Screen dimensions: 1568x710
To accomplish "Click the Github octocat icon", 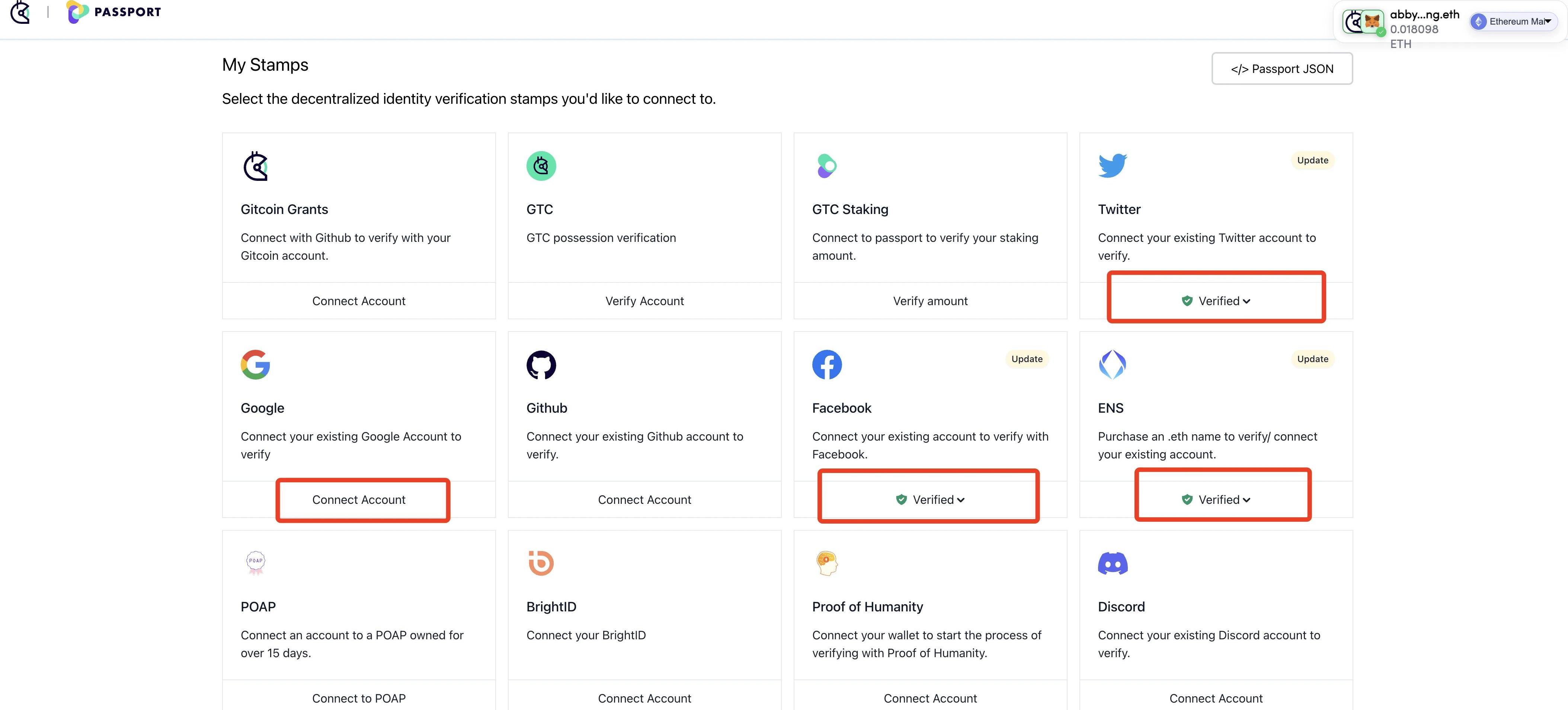I will [541, 365].
